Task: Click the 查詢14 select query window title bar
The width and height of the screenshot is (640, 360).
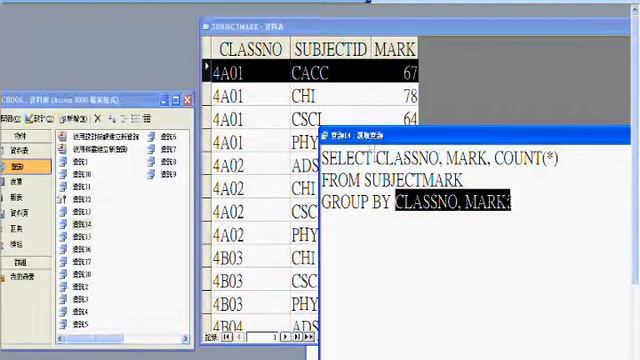Action: click(475, 136)
